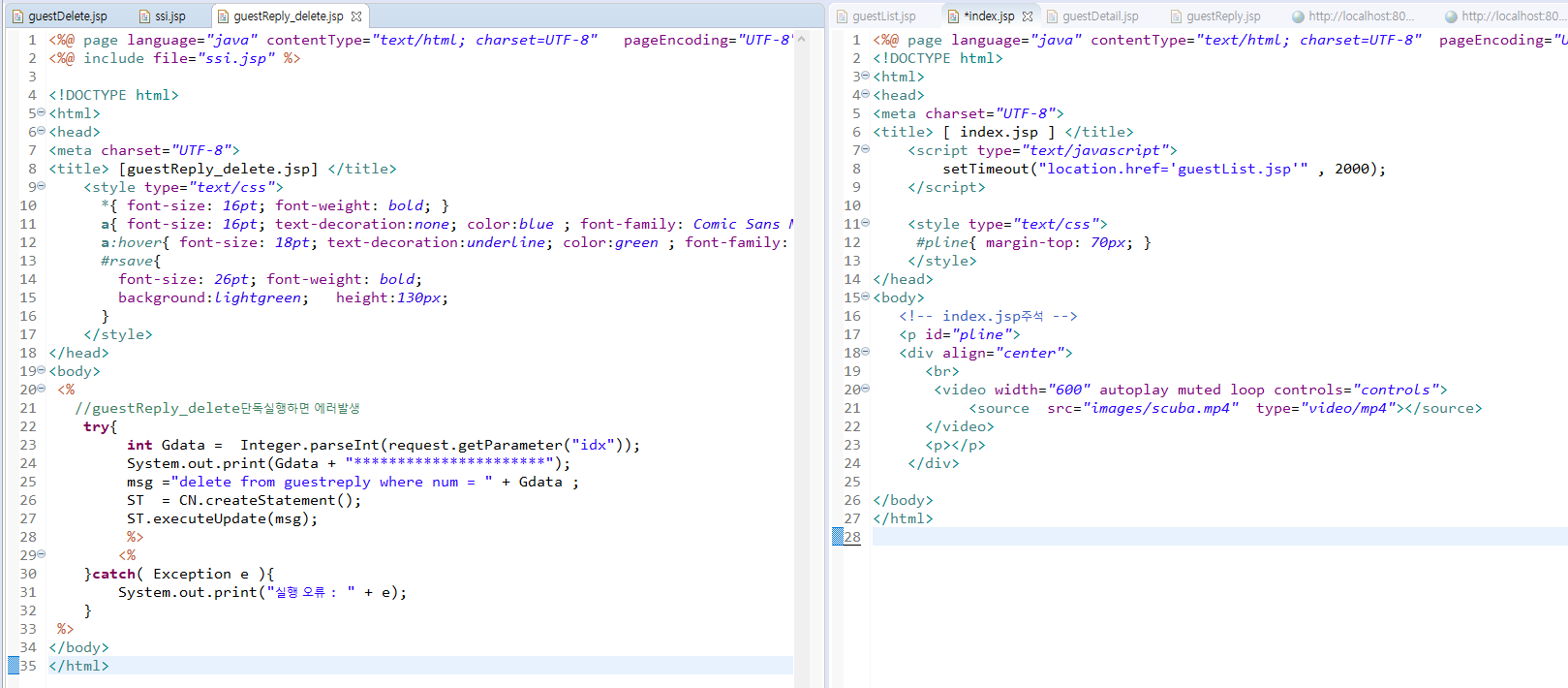Click the guestList.jsp file icon
The height and width of the screenshot is (688, 1568).
[842, 16]
